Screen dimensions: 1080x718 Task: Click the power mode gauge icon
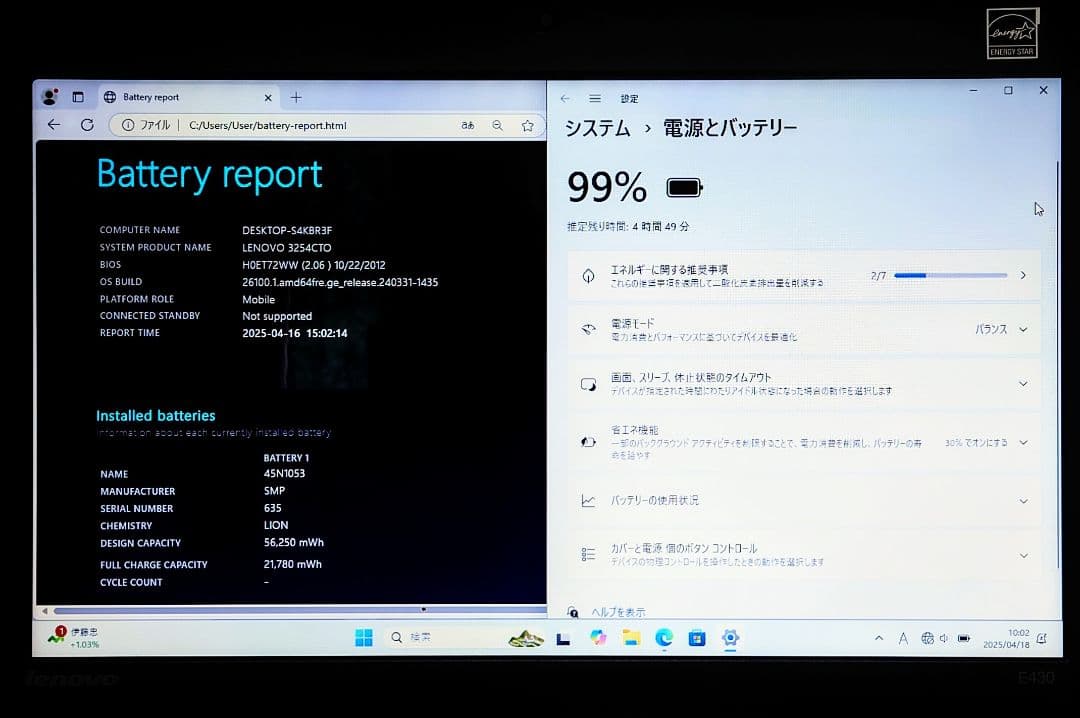click(x=588, y=329)
